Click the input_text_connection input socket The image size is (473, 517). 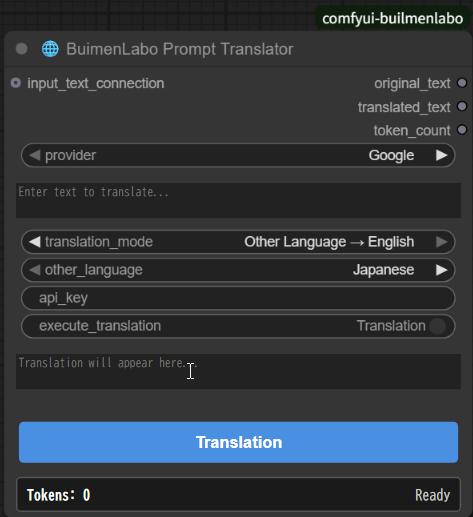coord(16,83)
